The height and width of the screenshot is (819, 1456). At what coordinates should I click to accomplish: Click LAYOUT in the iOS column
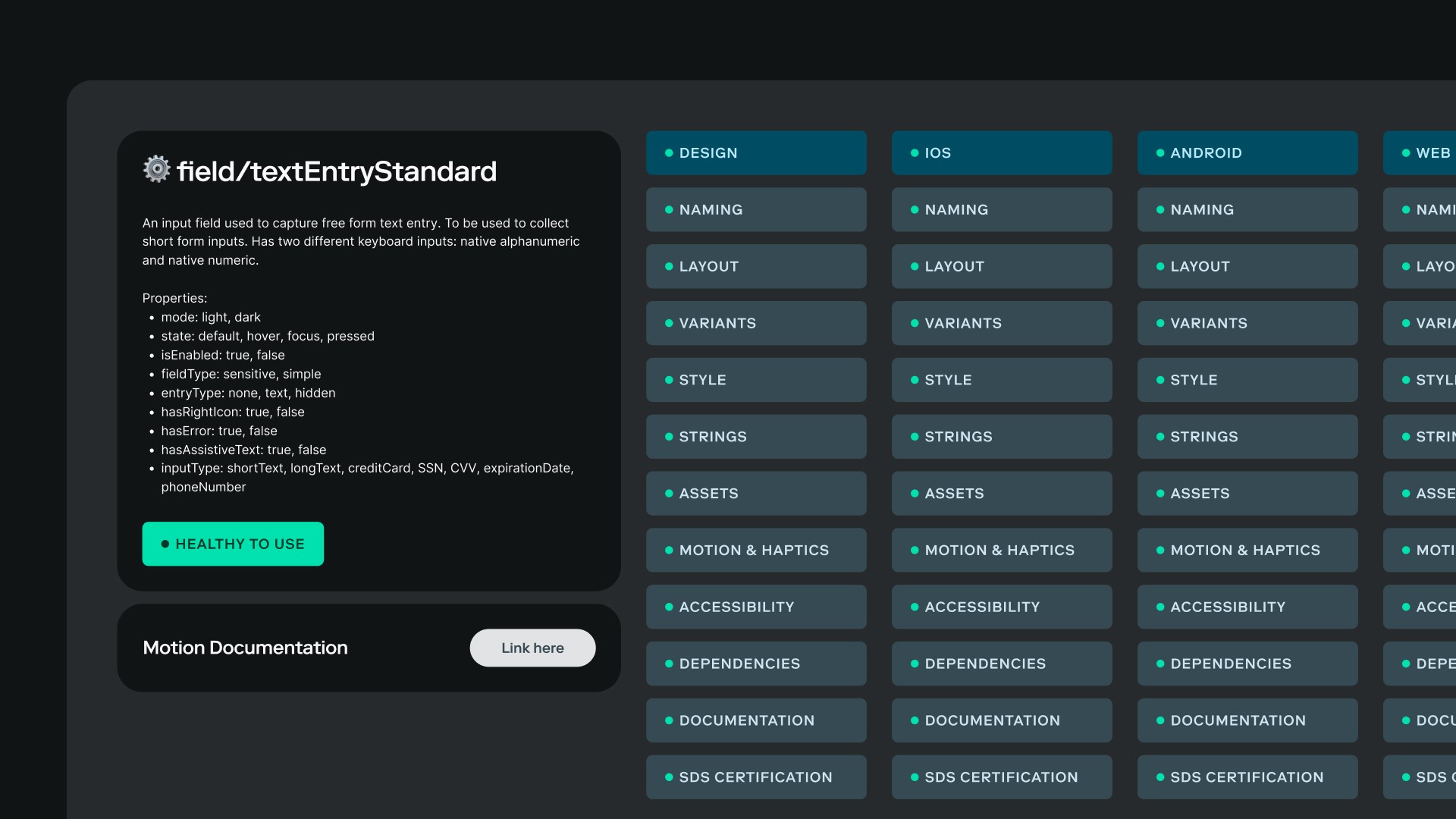(1002, 267)
